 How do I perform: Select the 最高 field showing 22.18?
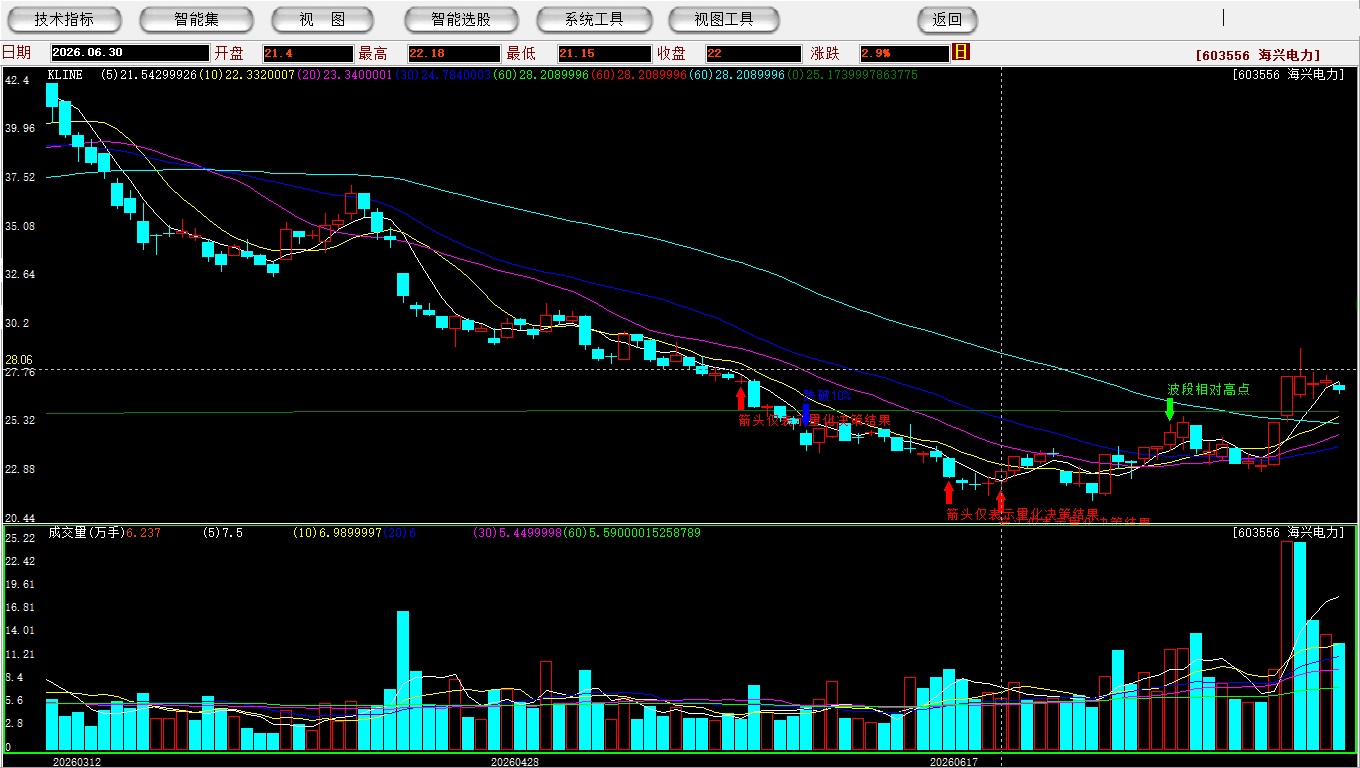[453, 53]
